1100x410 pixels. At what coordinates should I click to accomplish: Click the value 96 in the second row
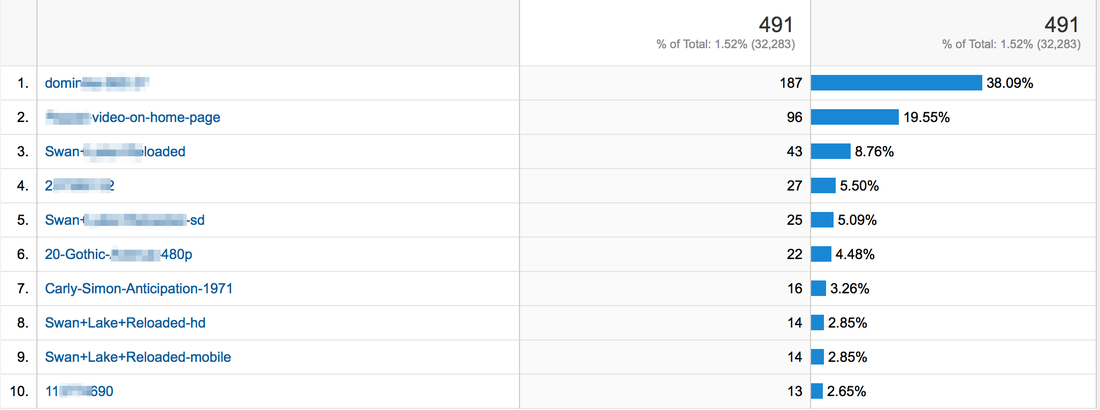tap(794, 117)
